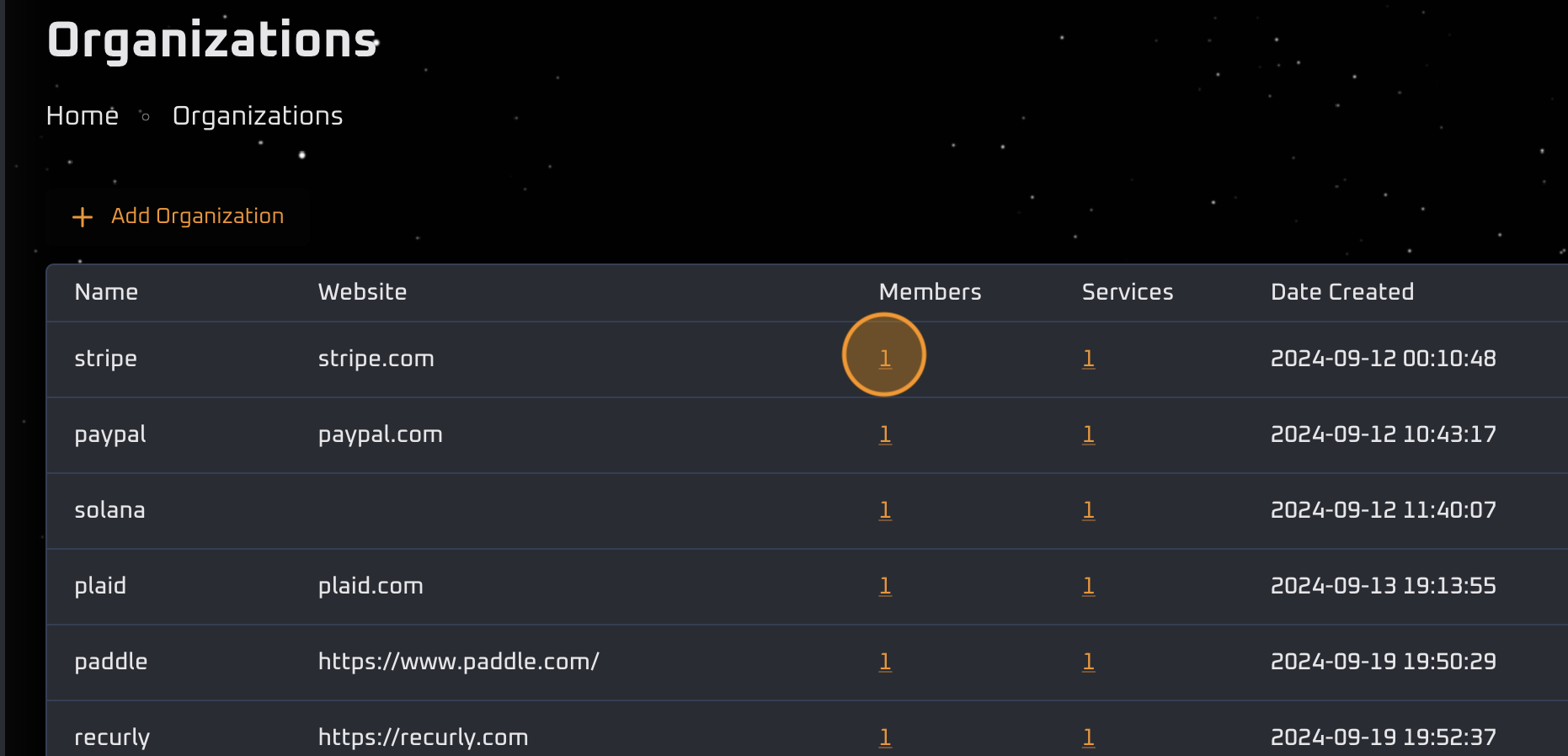Click the https://recurly.com website cell

click(423, 738)
